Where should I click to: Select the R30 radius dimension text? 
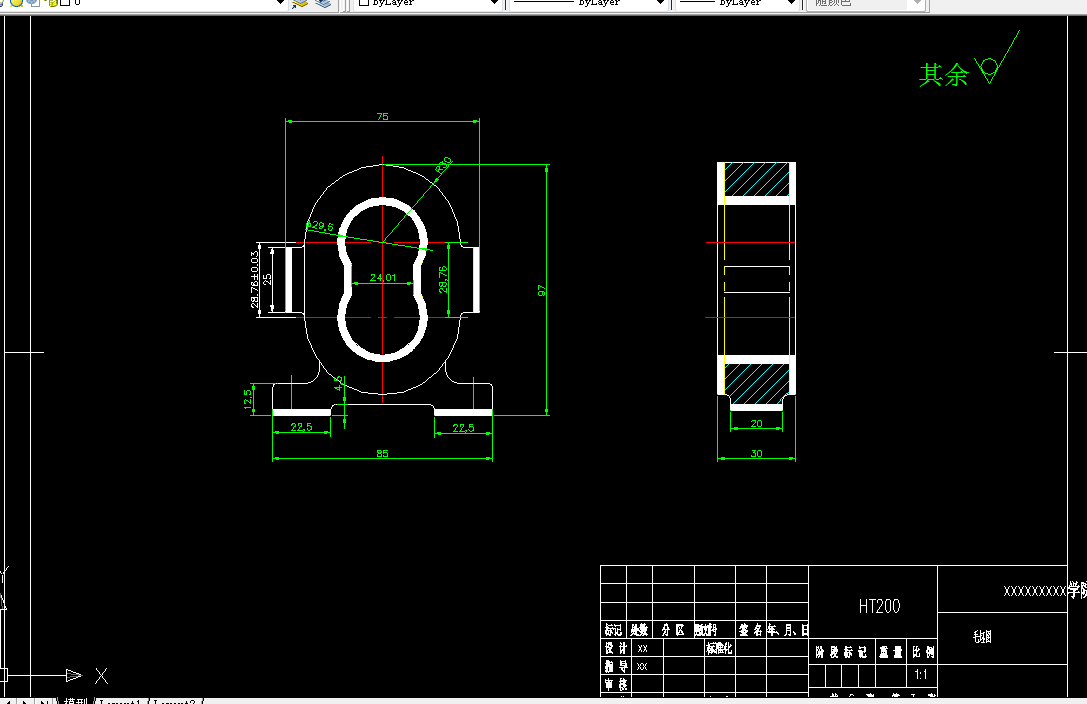(444, 165)
